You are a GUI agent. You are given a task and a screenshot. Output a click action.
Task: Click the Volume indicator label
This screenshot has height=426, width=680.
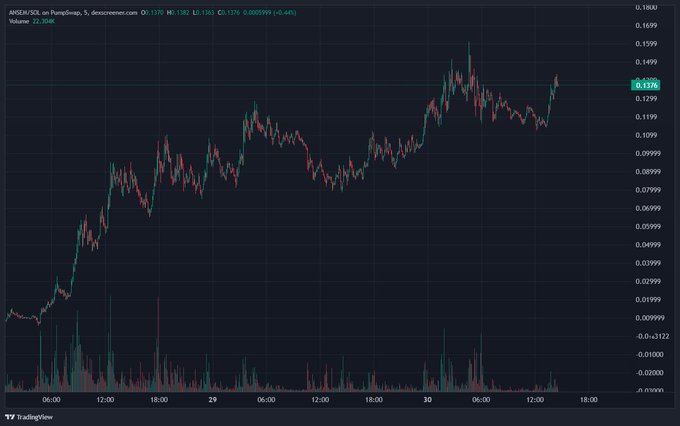[x=19, y=21]
